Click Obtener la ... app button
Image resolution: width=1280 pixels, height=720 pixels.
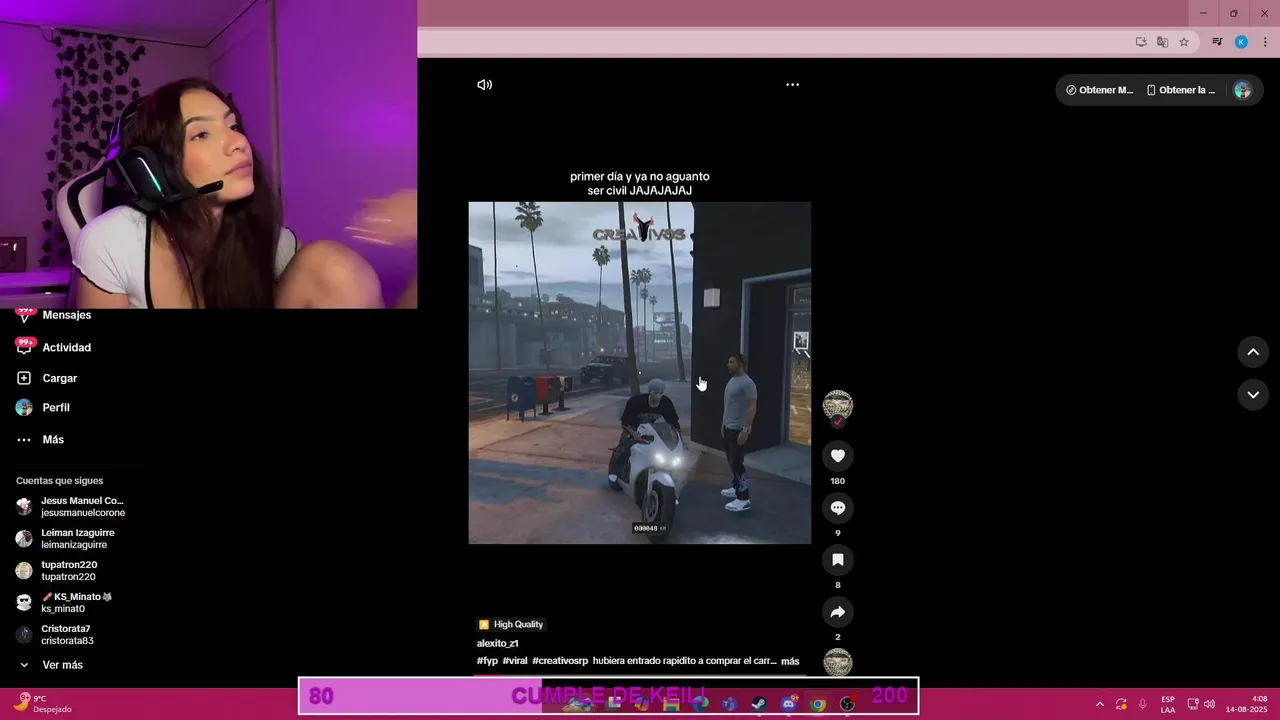pos(1181,90)
